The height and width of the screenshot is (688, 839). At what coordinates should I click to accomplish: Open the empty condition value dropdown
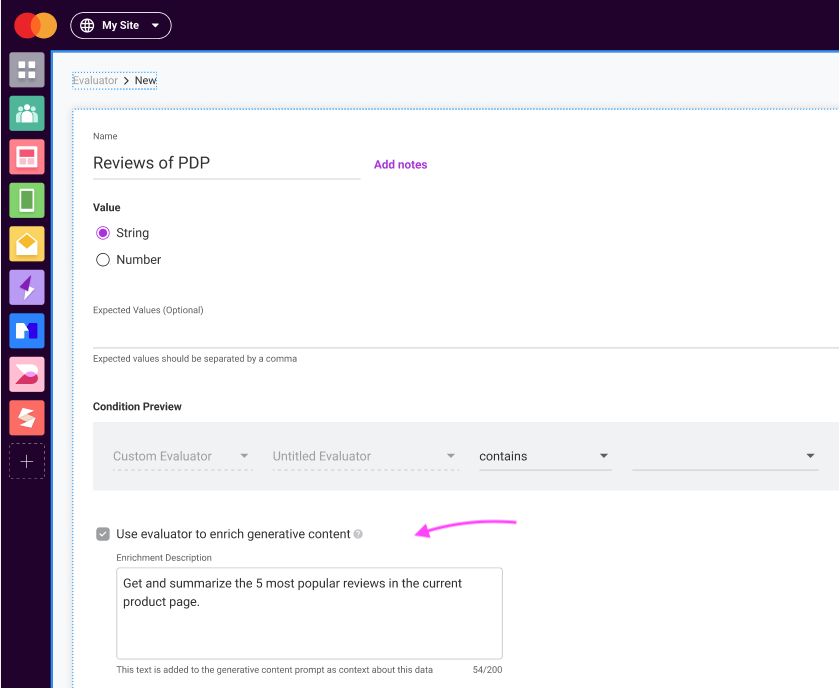(725, 456)
